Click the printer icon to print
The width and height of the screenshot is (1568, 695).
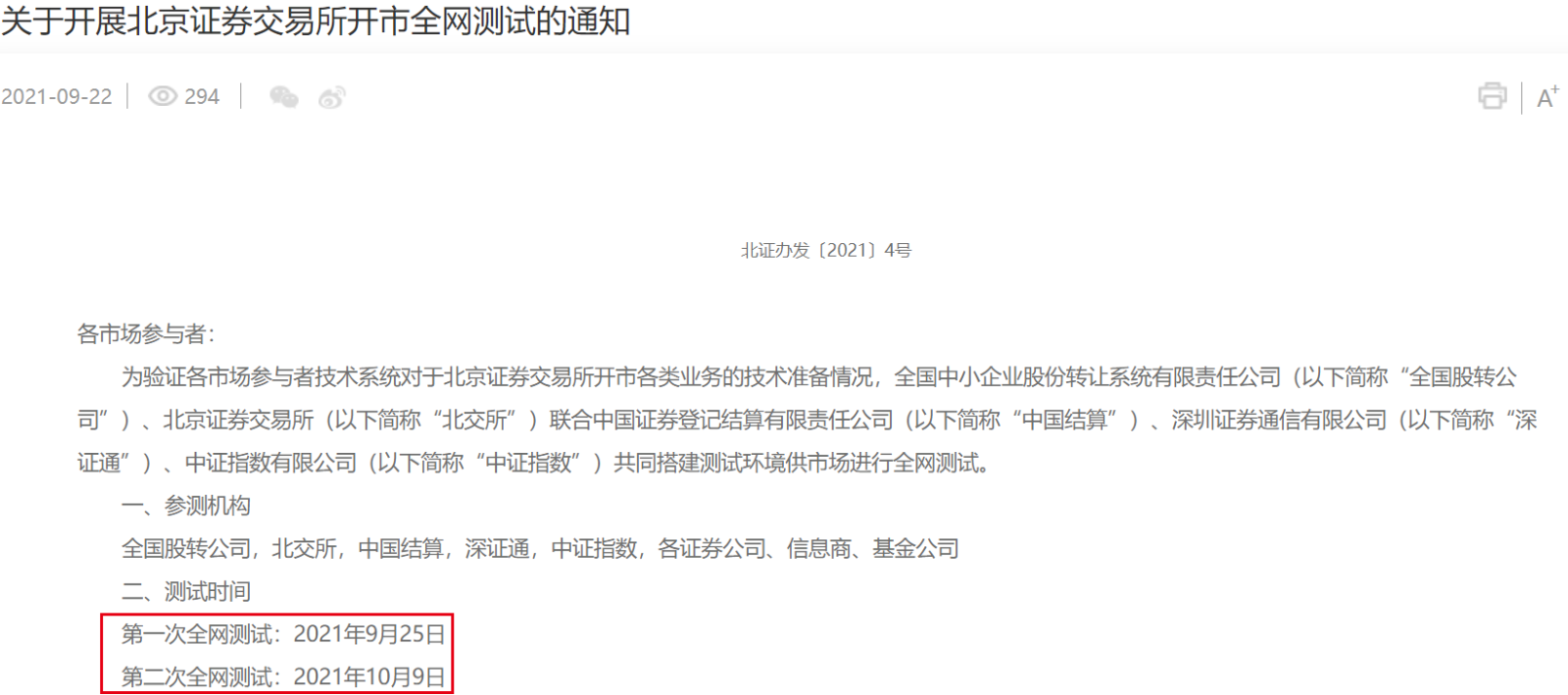[x=1492, y=96]
